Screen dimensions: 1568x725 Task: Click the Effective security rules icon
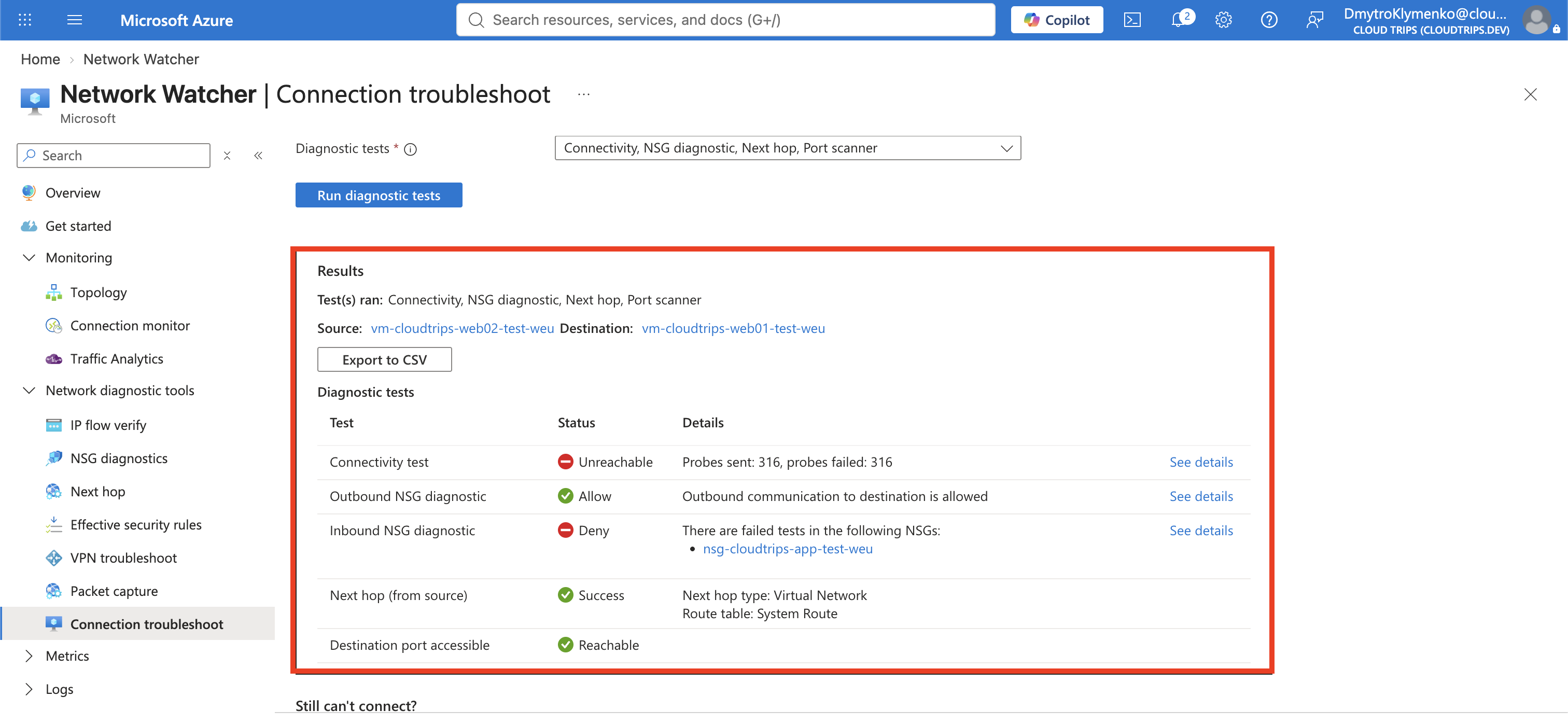point(53,525)
